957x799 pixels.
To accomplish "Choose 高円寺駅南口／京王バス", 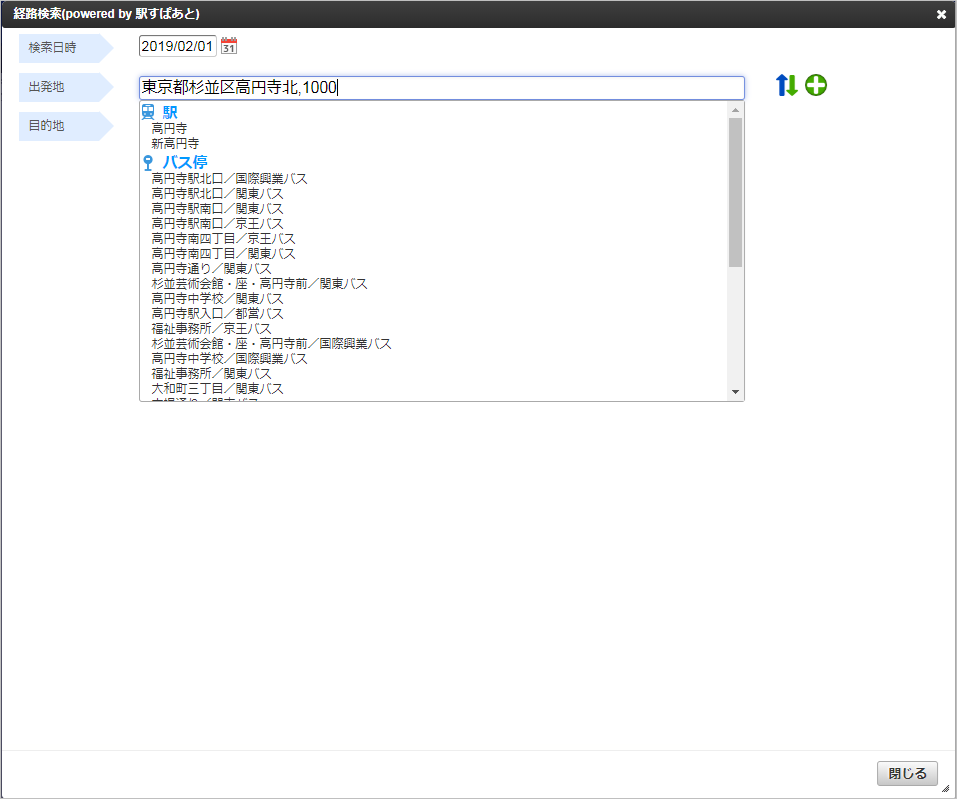I will [x=217, y=223].
